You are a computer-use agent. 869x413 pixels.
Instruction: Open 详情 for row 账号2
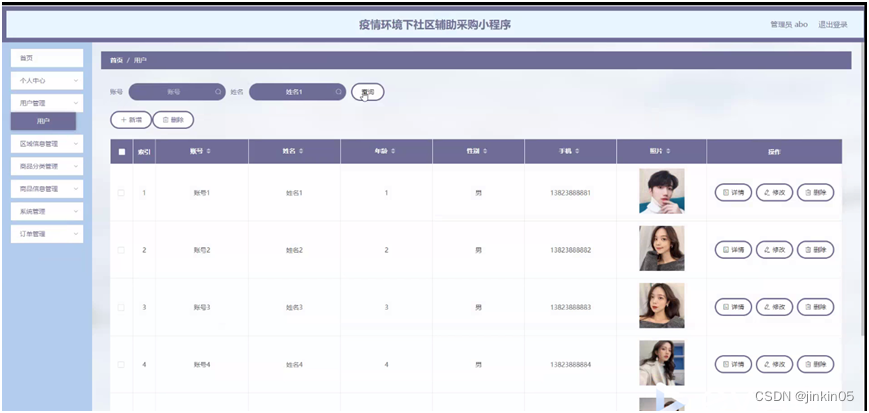(733, 250)
